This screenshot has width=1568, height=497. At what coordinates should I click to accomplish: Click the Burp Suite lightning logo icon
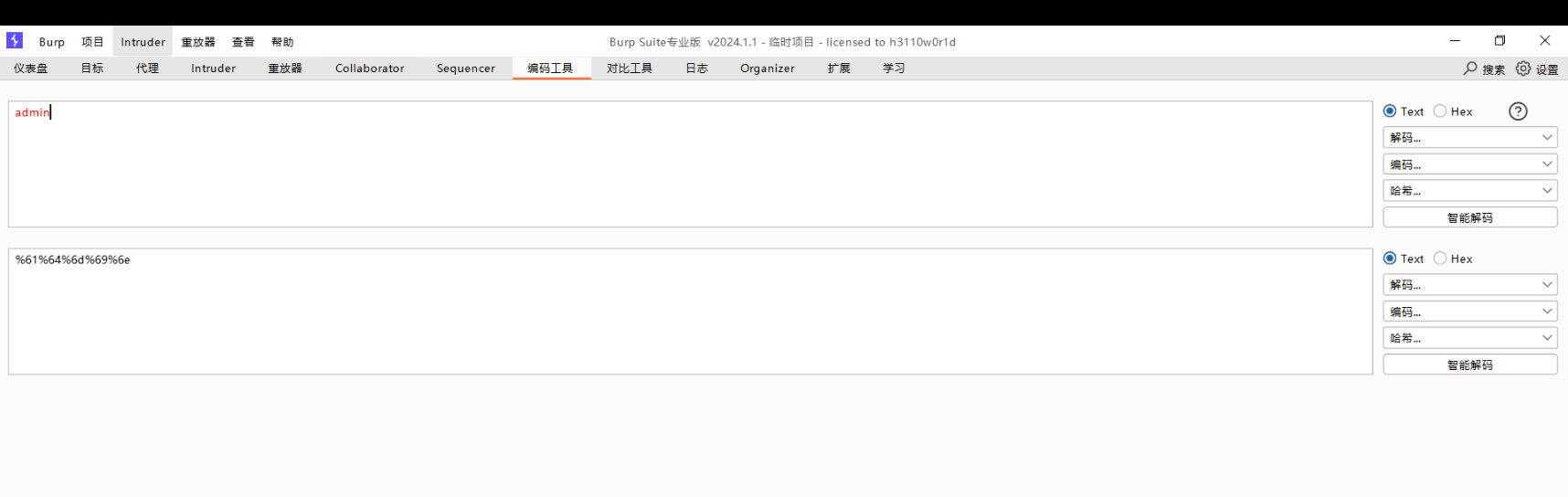(15, 41)
